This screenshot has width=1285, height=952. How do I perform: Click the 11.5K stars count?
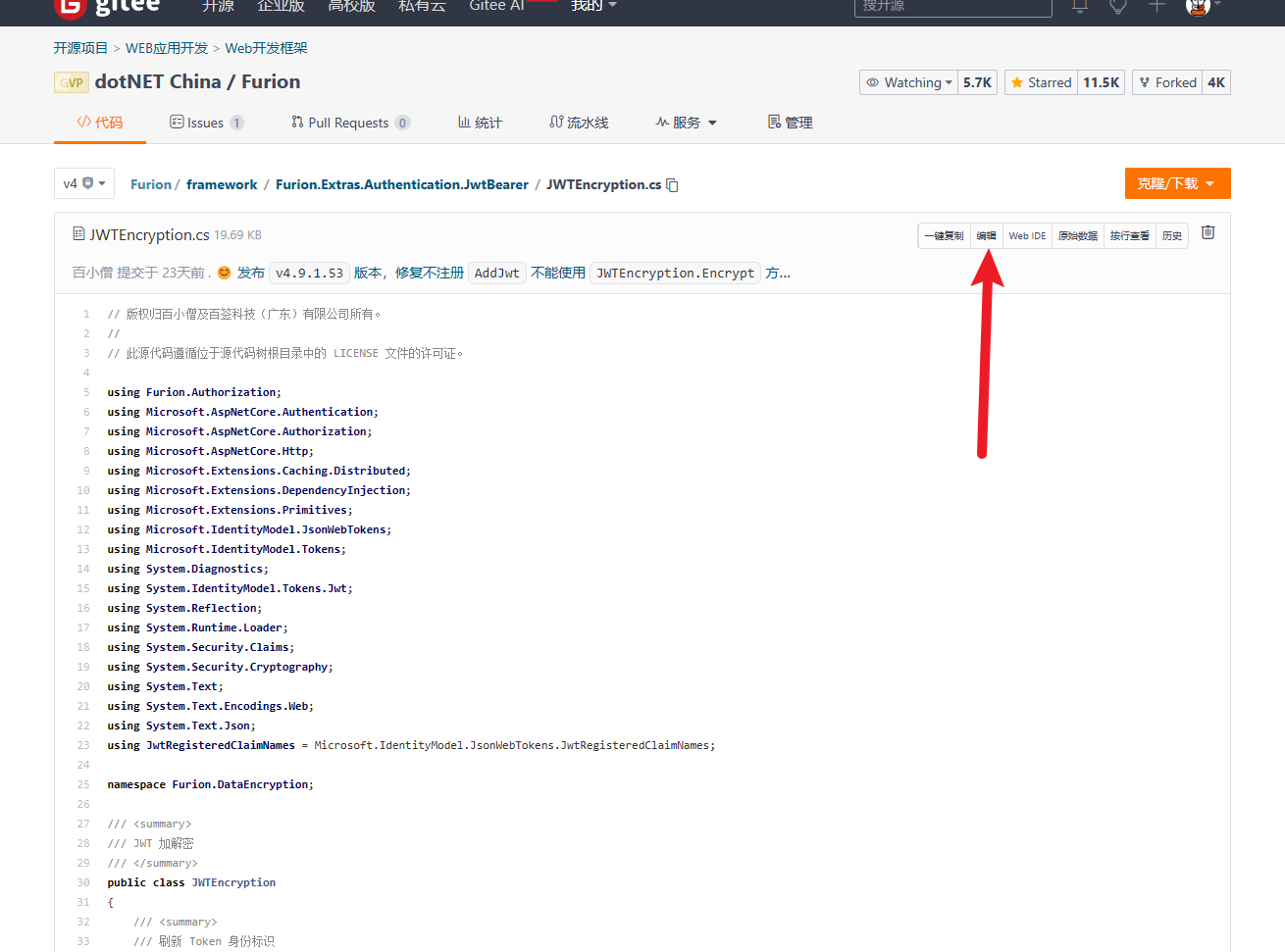(1101, 82)
